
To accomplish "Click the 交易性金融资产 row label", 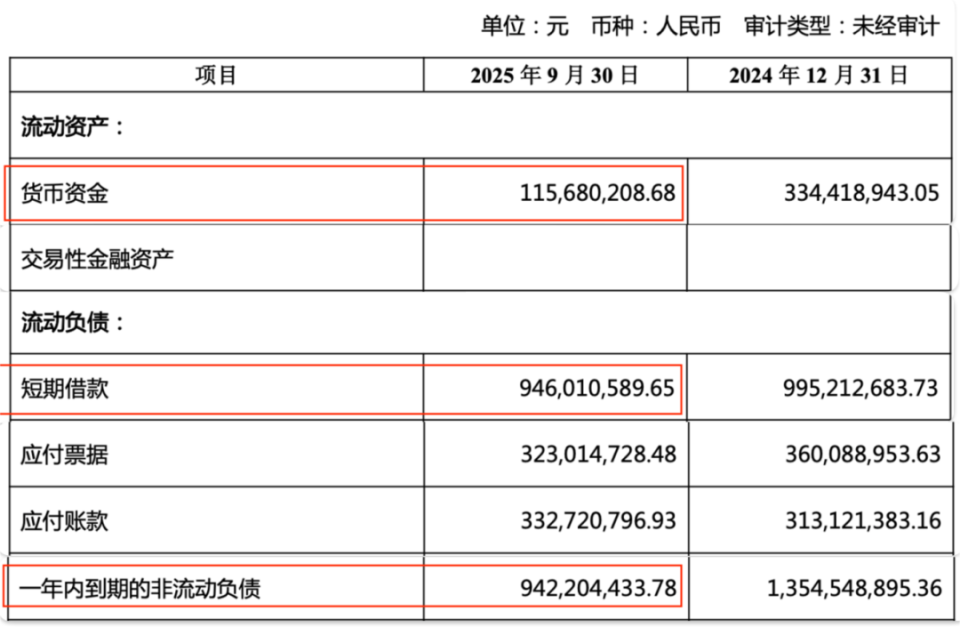I will 98,259.
